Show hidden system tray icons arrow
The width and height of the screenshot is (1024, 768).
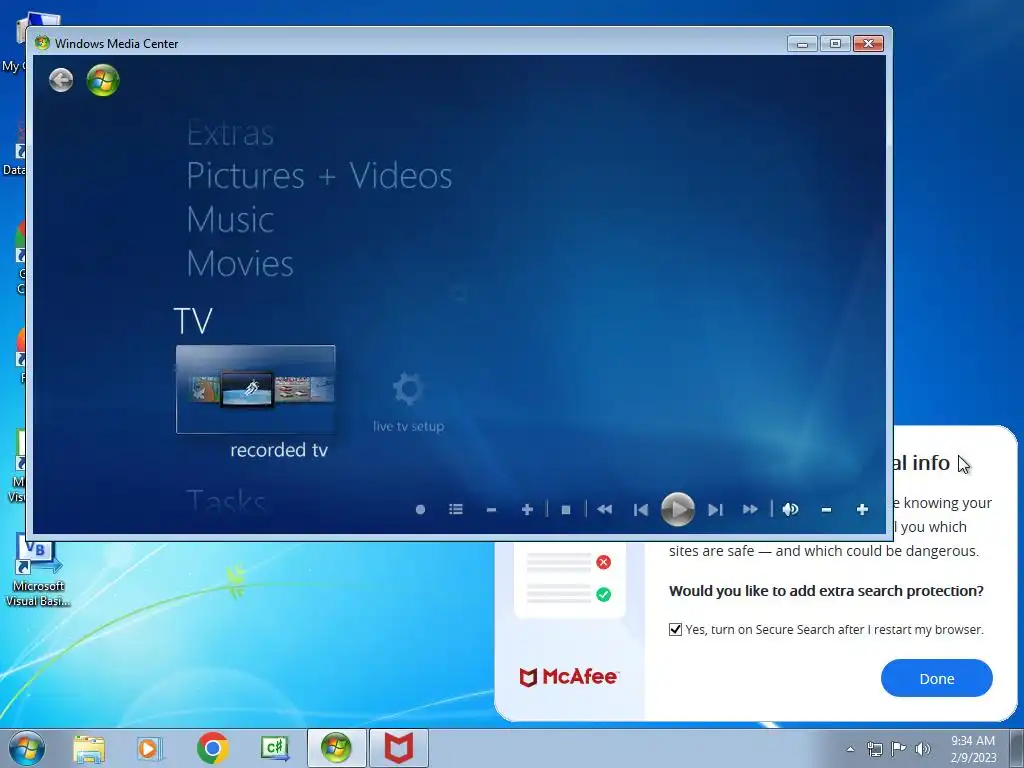point(850,749)
